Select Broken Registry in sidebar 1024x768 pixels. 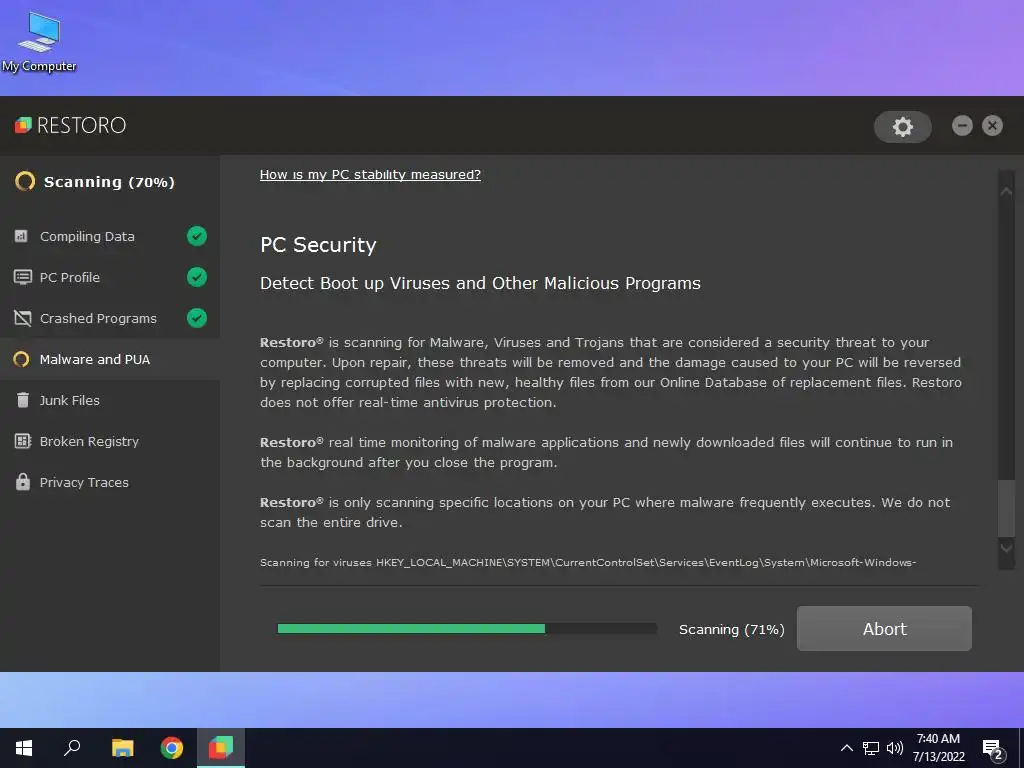pyautogui.click(x=110, y=441)
